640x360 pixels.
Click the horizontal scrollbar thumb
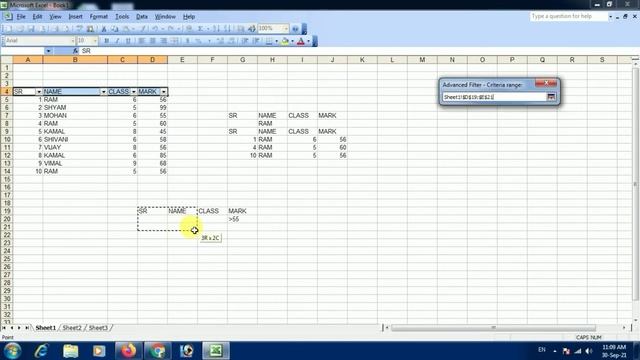(493, 328)
